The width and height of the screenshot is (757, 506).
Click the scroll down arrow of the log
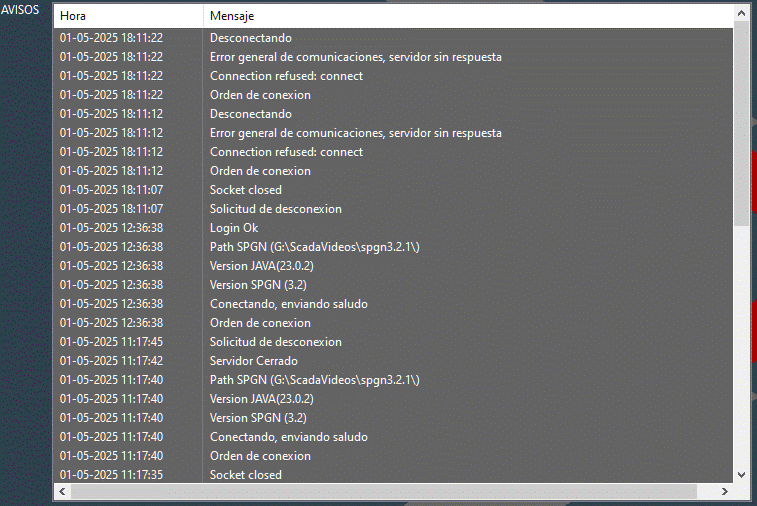[741, 475]
